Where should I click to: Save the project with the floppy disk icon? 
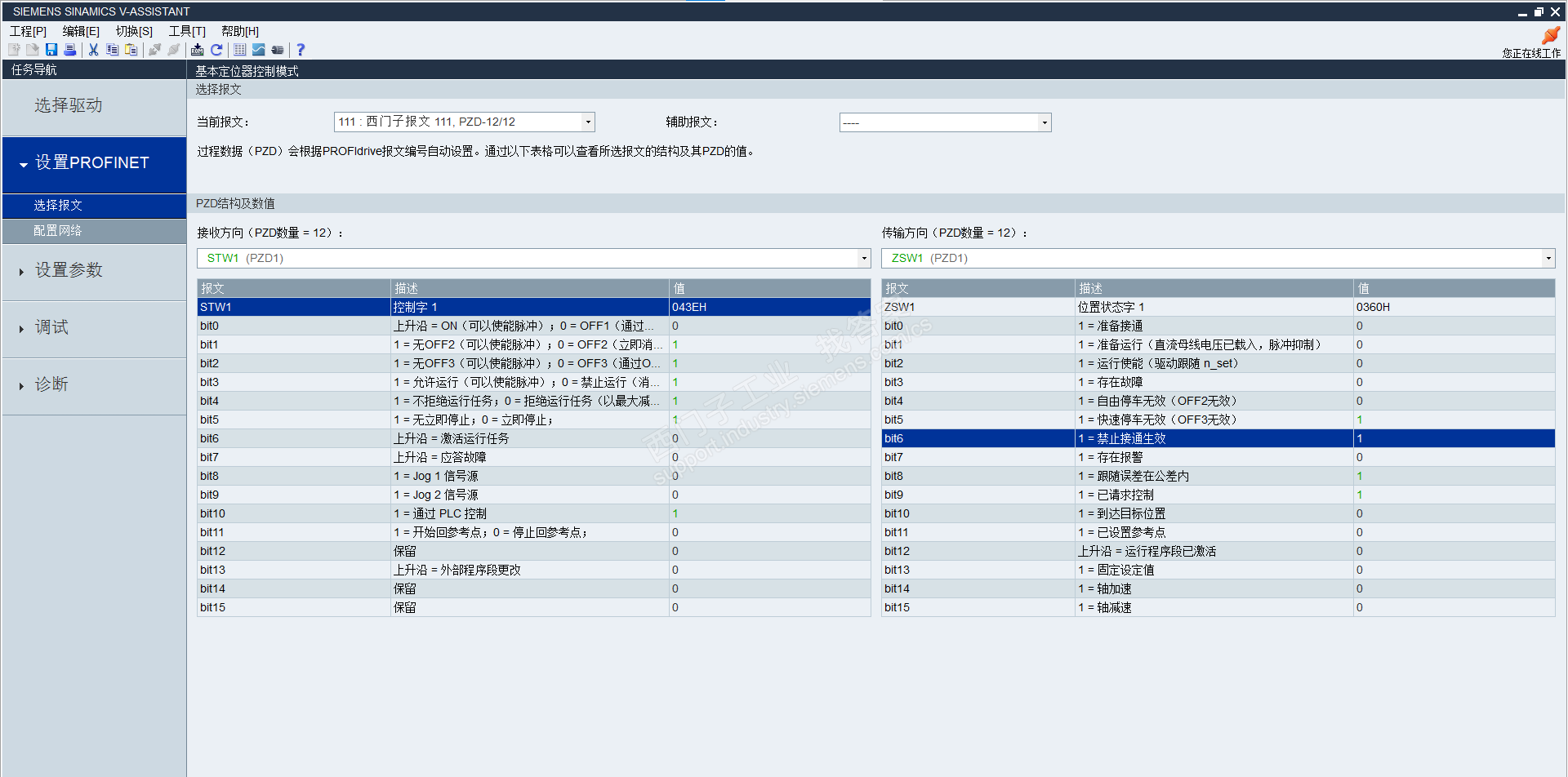point(51,50)
